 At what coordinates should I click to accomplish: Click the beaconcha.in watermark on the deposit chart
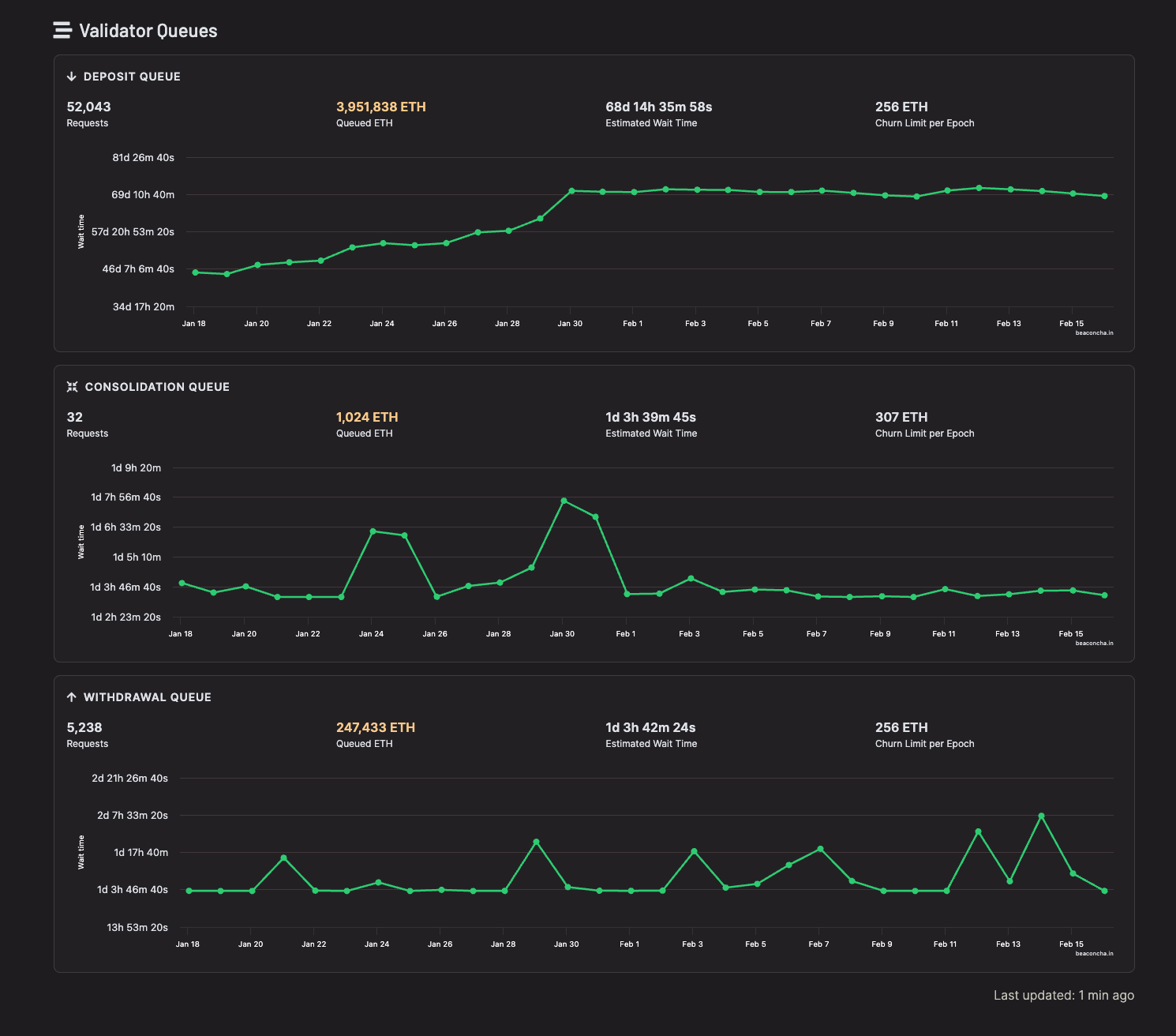[x=1094, y=332]
